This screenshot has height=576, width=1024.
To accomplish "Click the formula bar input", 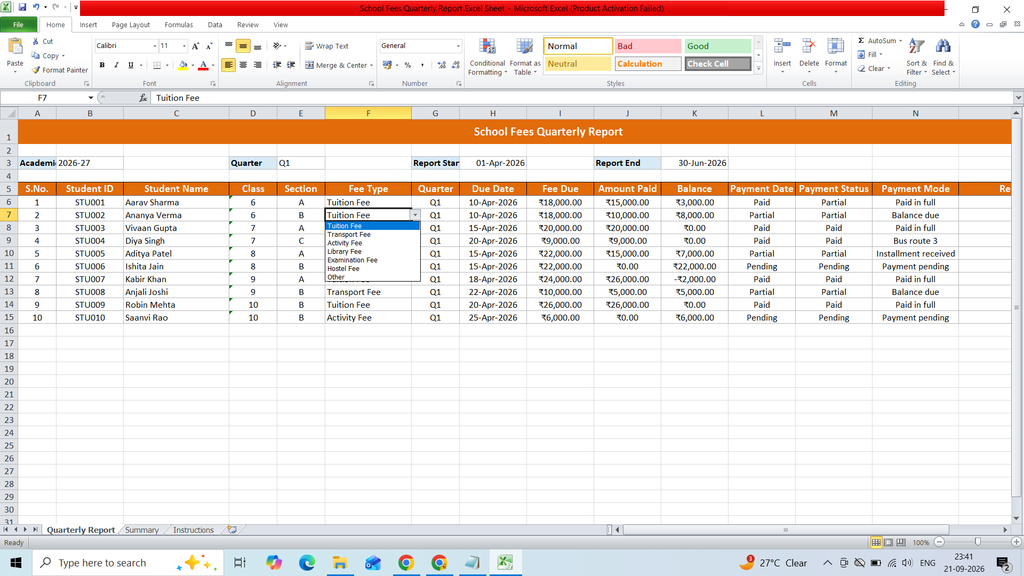I will click(x=581, y=98).
